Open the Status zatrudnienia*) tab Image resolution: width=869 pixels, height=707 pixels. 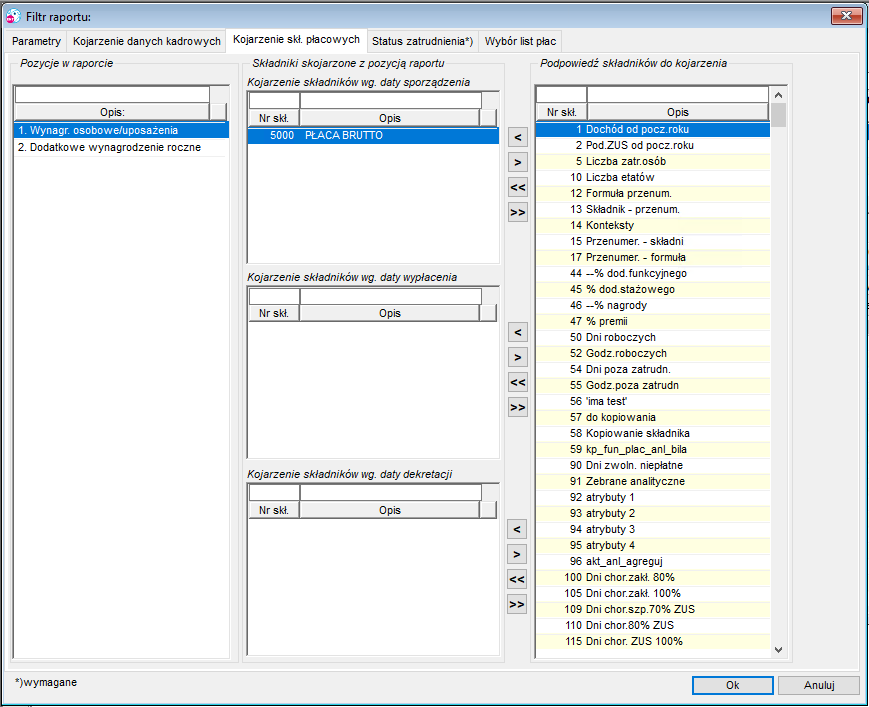click(x=422, y=41)
